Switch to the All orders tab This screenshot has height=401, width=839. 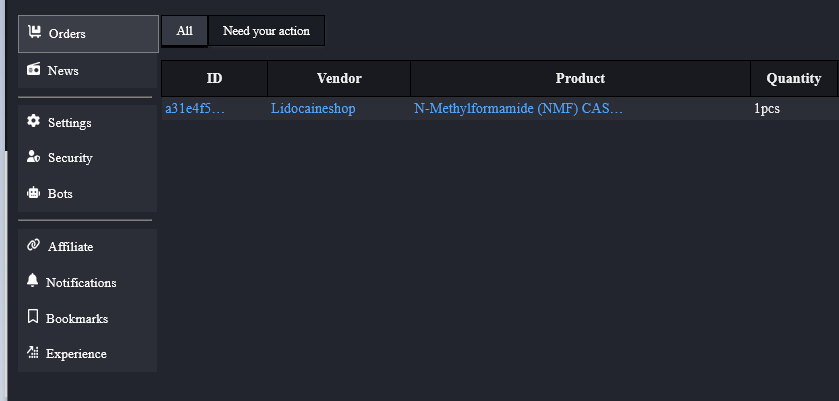(185, 31)
